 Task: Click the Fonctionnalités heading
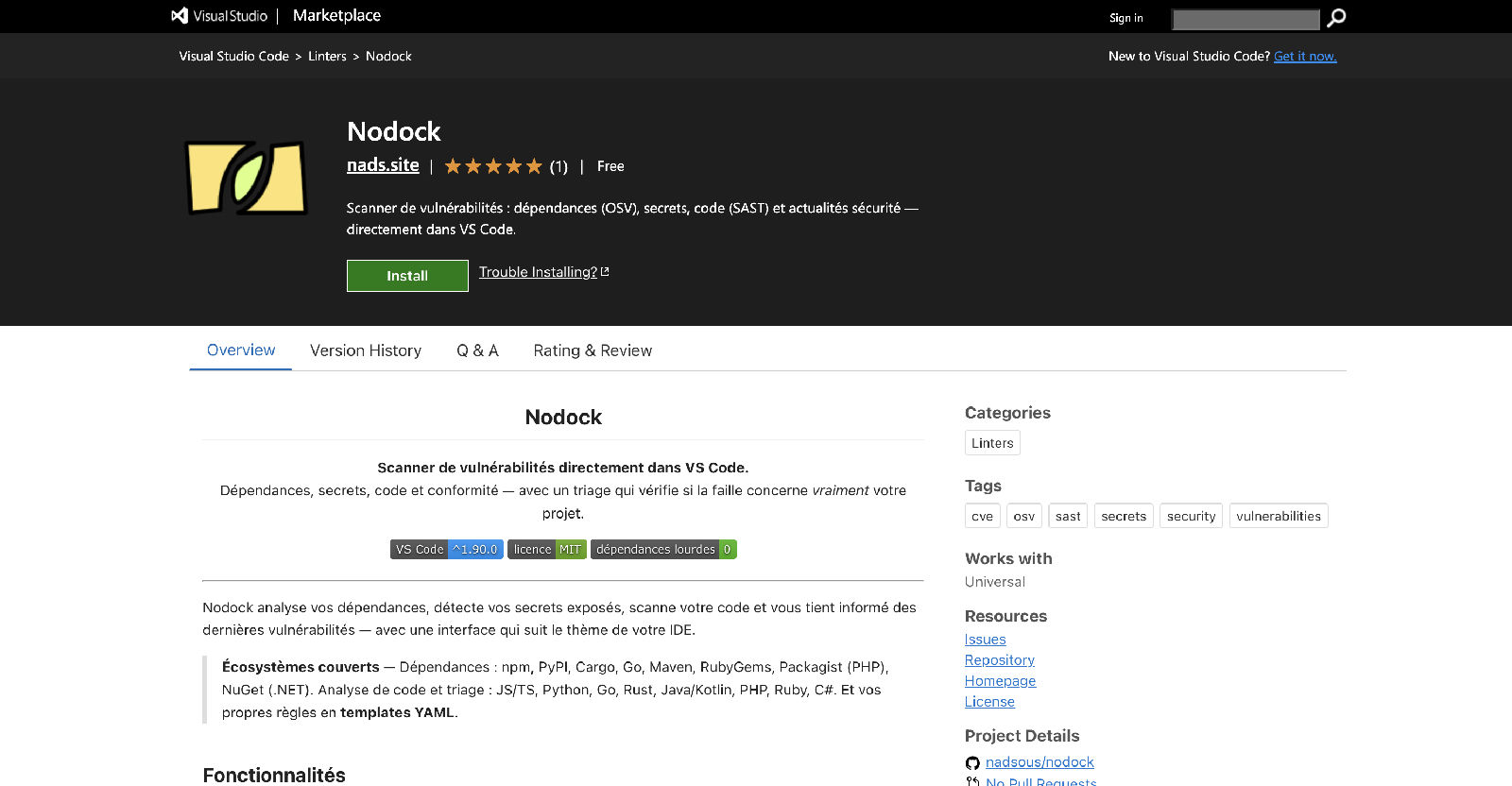coord(274,775)
